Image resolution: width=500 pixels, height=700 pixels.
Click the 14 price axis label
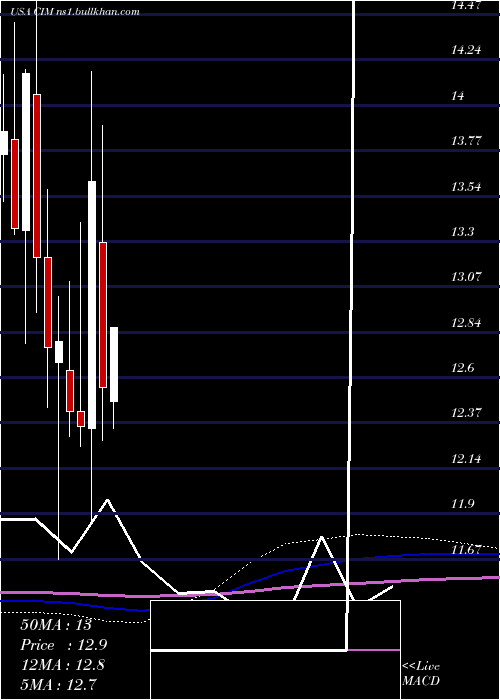[x=458, y=96]
